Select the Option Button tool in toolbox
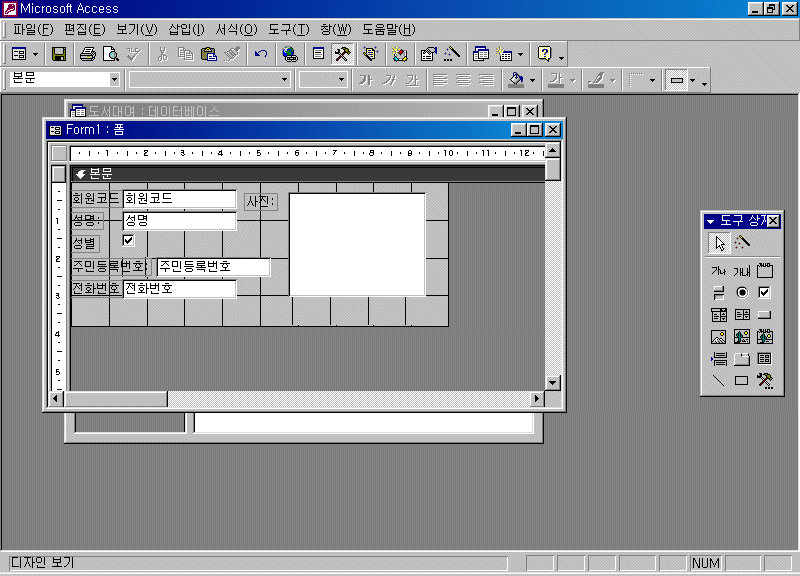 pyautogui.click(x=742, y=292)
